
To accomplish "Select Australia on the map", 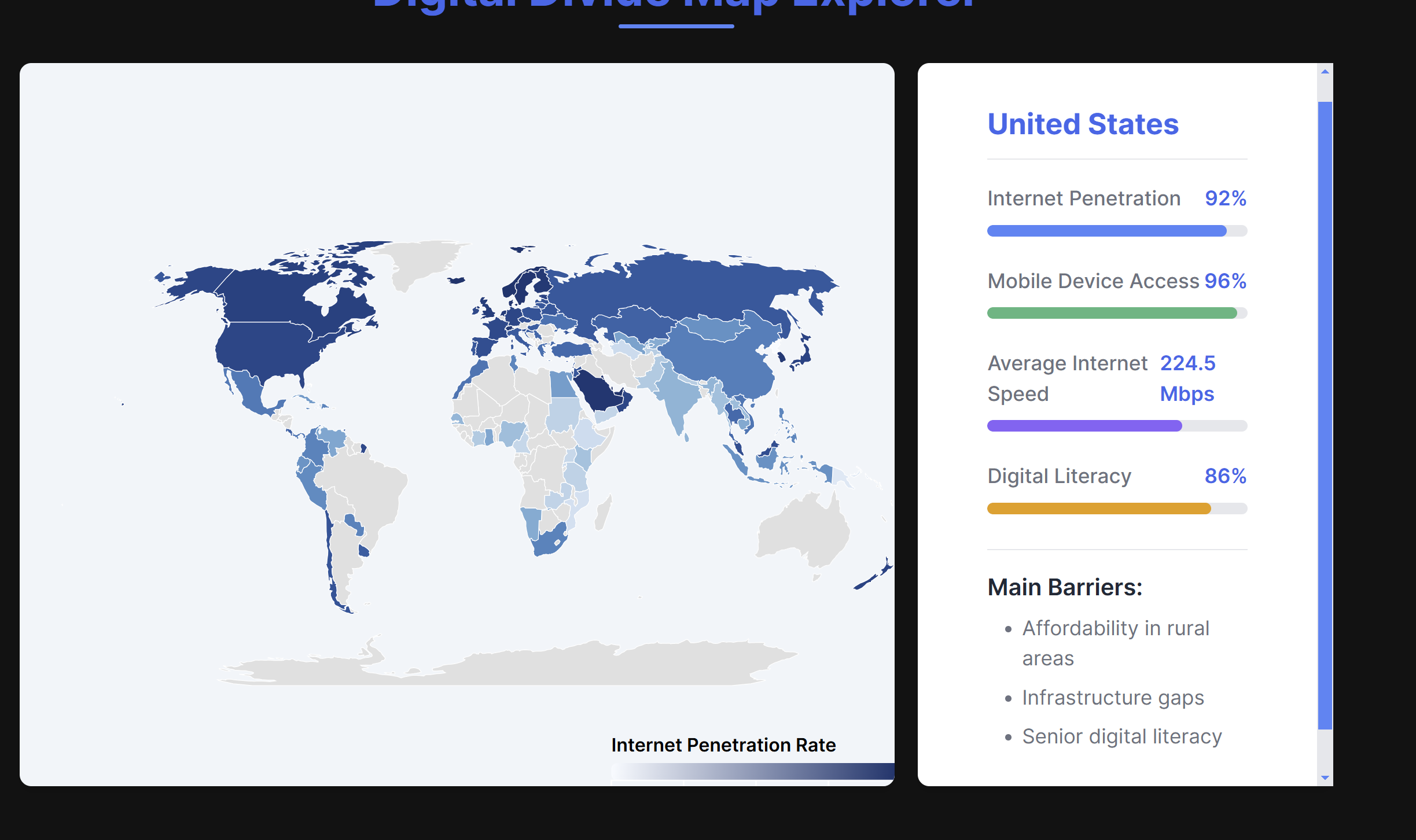I will pos(804,529).
